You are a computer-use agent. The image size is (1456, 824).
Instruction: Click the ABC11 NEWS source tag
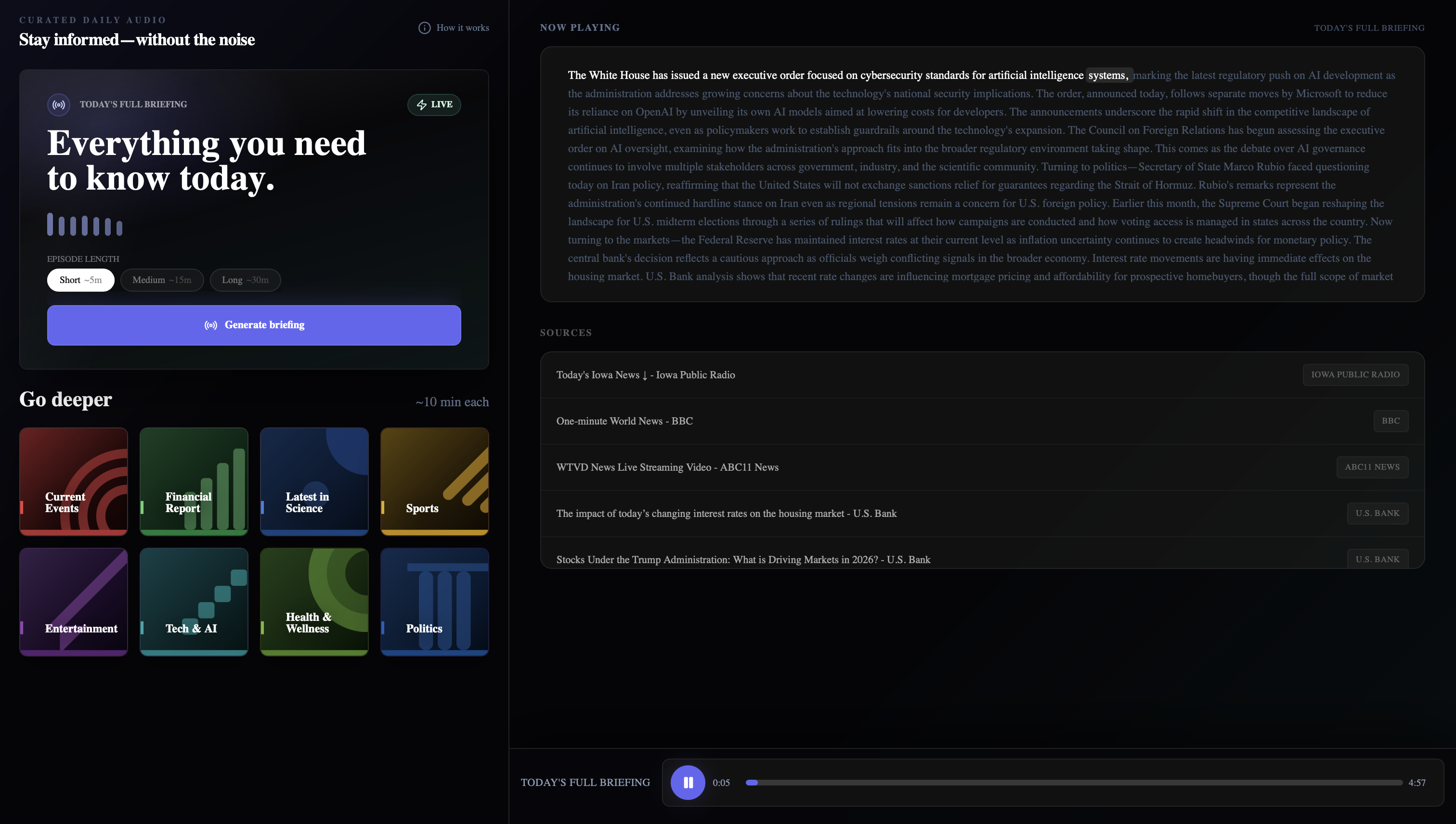(x=1372, y=467)
